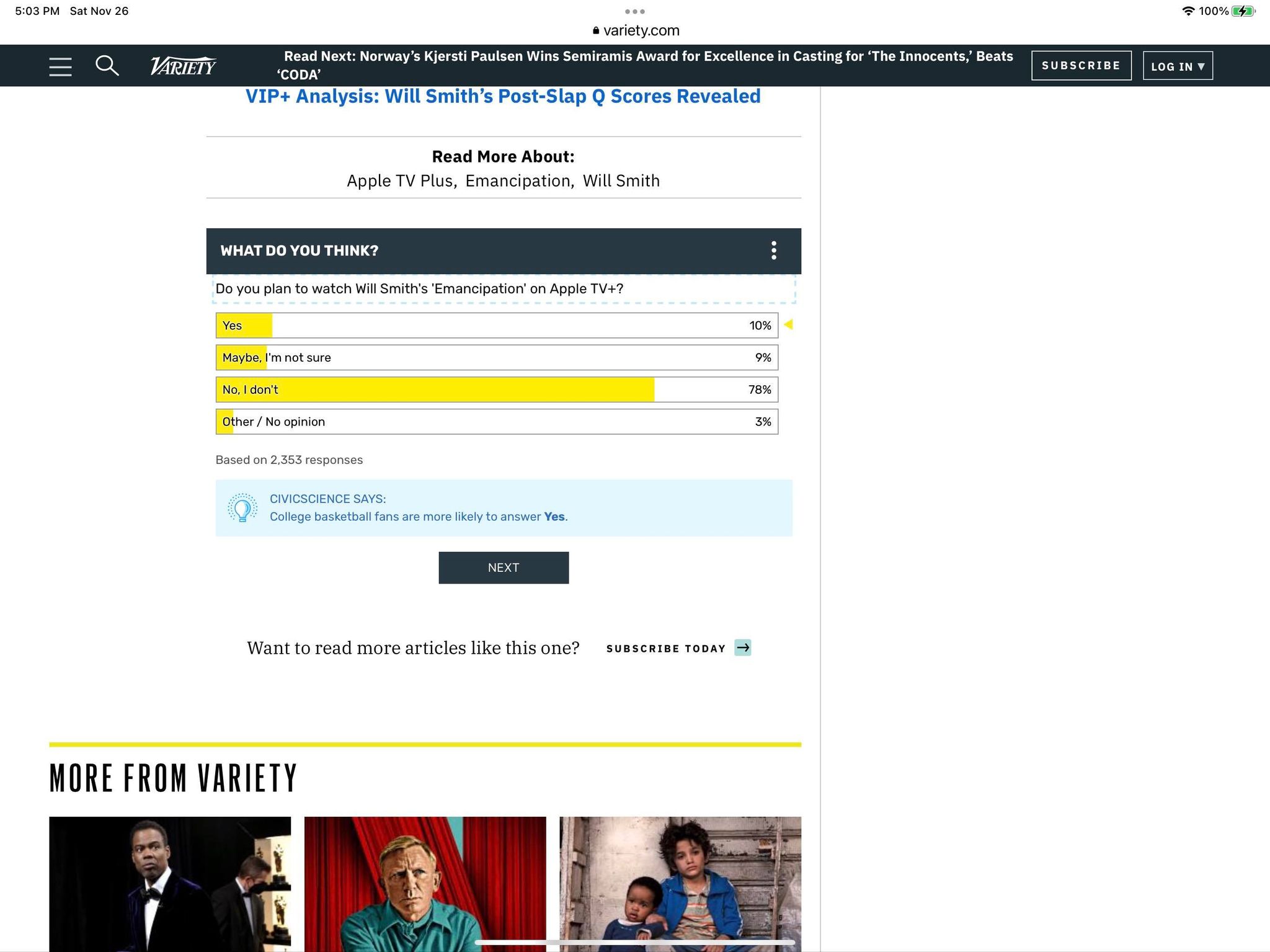Tap the time display 5:03 PM
Screen dimensions: 1270x952
coord(37,11)
